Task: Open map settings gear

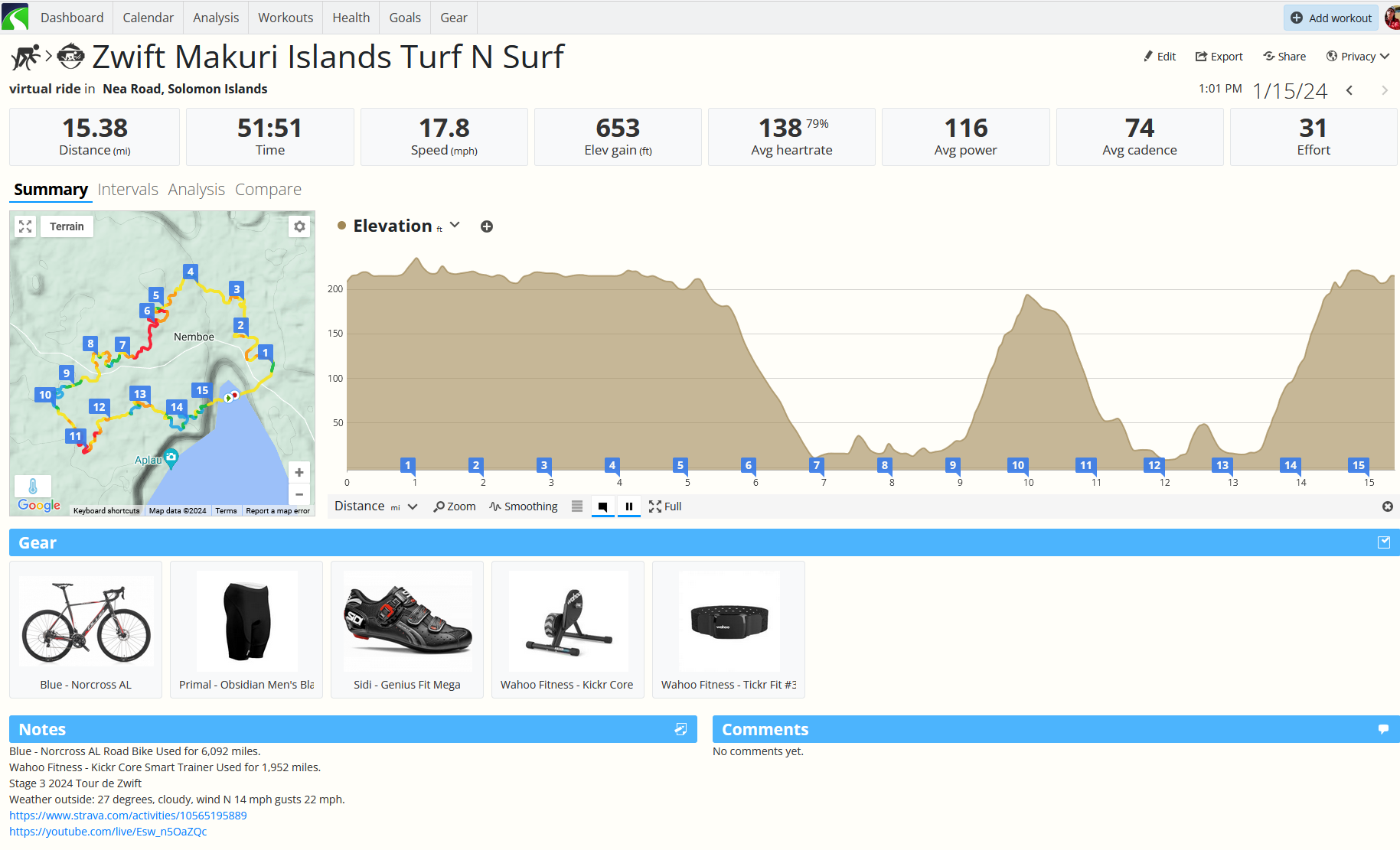Action: coord(299,226)
